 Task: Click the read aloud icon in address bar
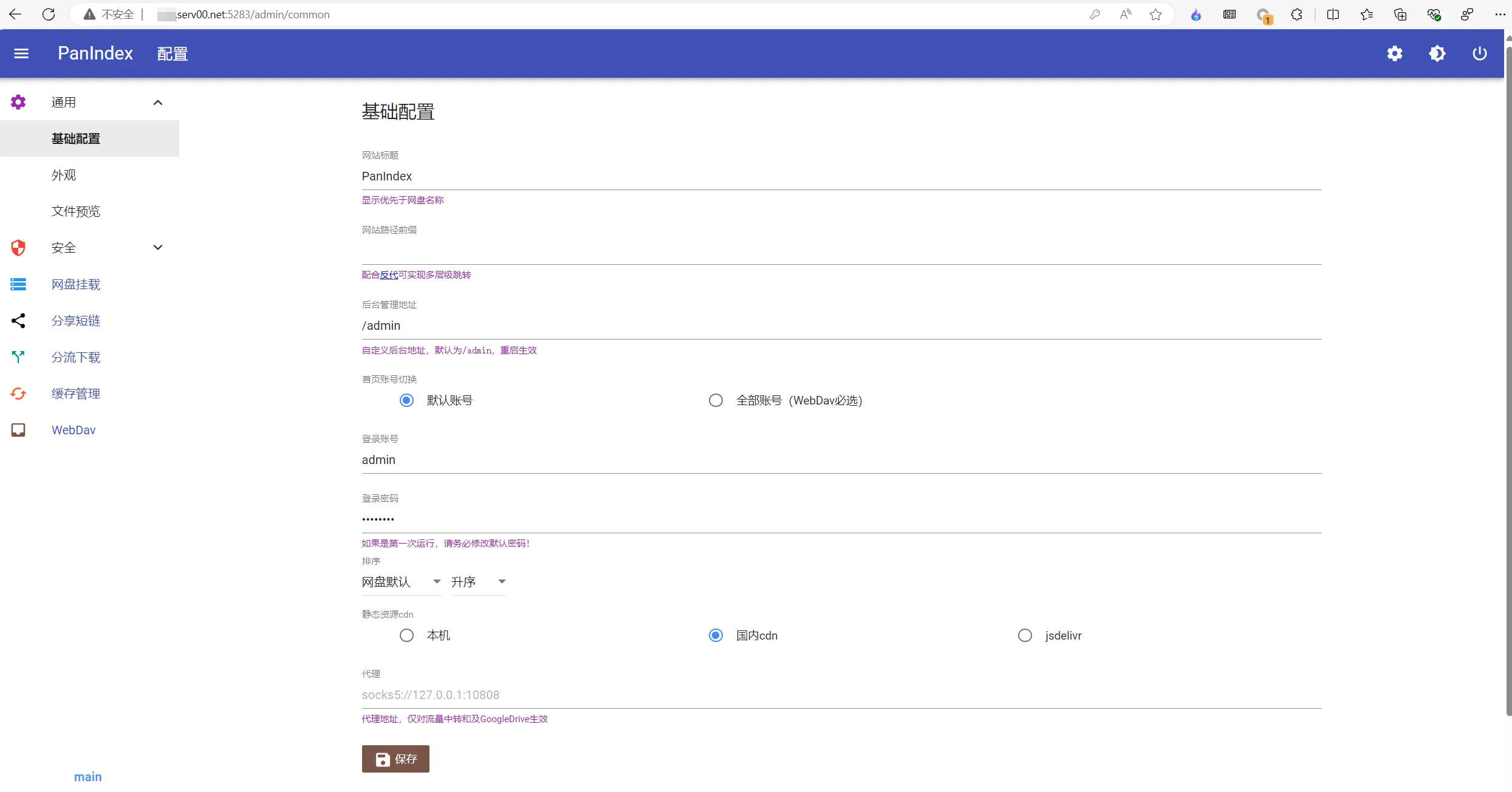[1126, 14]
